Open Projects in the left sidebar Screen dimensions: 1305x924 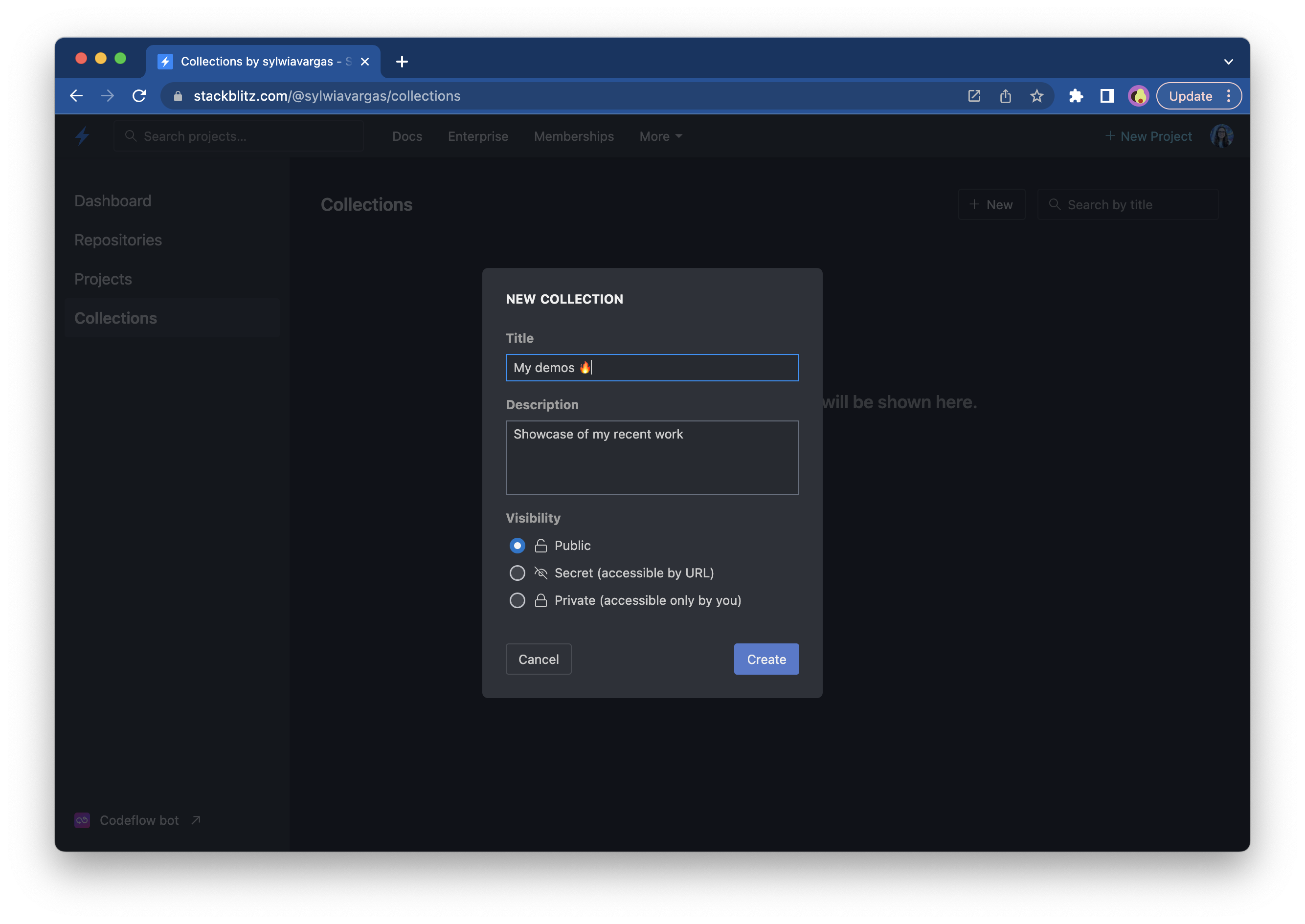(x=103, y=279)
